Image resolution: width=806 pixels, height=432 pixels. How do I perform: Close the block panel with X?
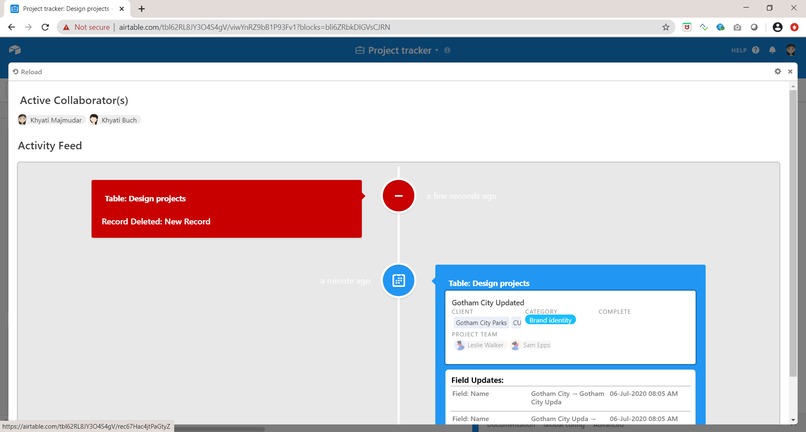point(791,71)
